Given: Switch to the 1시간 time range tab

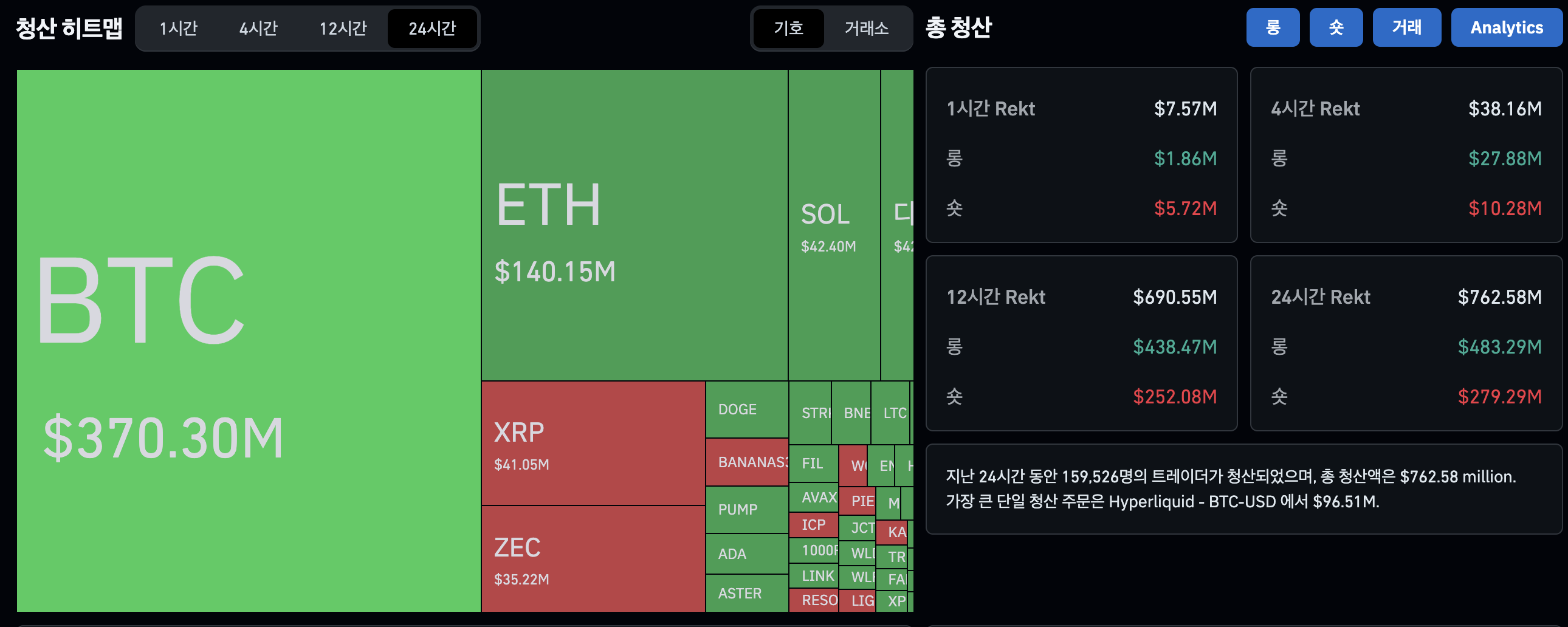Looking at the screenshot, I should coord(177,28).
